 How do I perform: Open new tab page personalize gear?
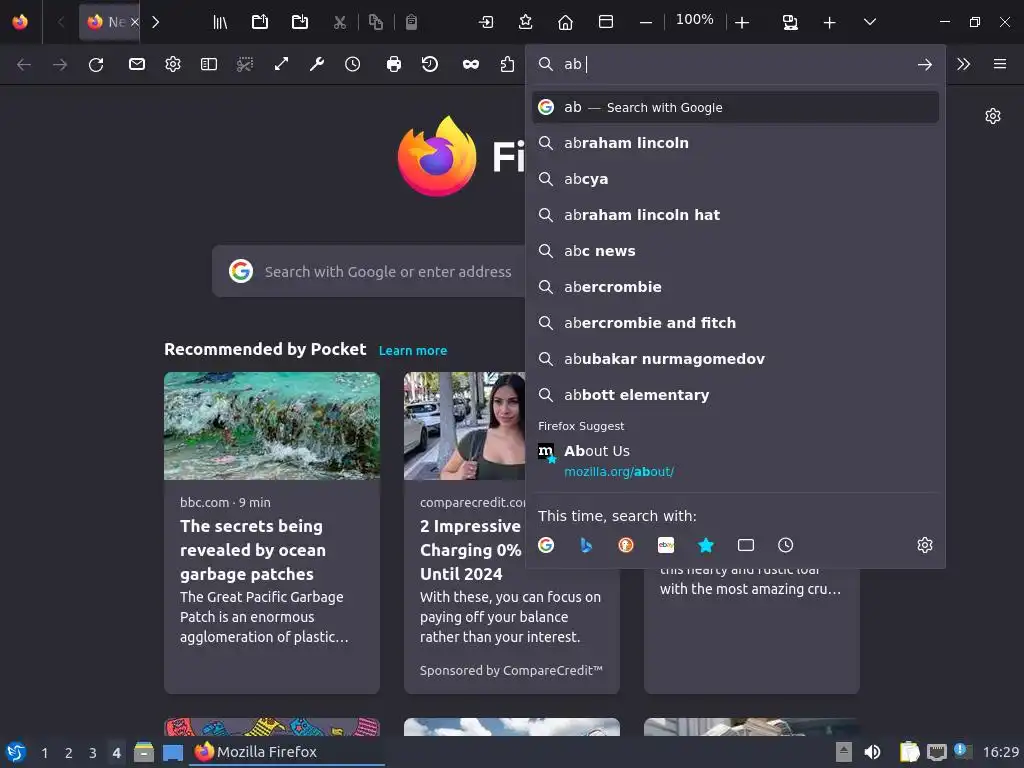pyautogui.click(x=993, y=116)
